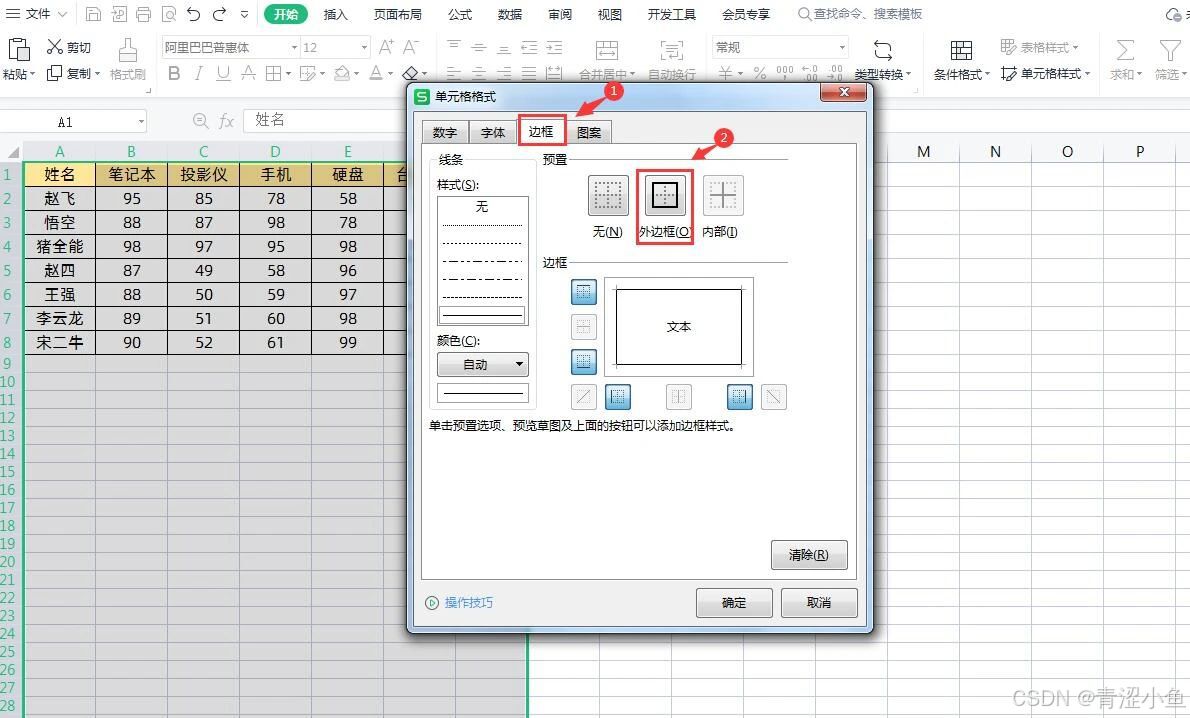The image size is (1190, 718).
Task: Click the fx insert function icon
Action: (226, 121)
